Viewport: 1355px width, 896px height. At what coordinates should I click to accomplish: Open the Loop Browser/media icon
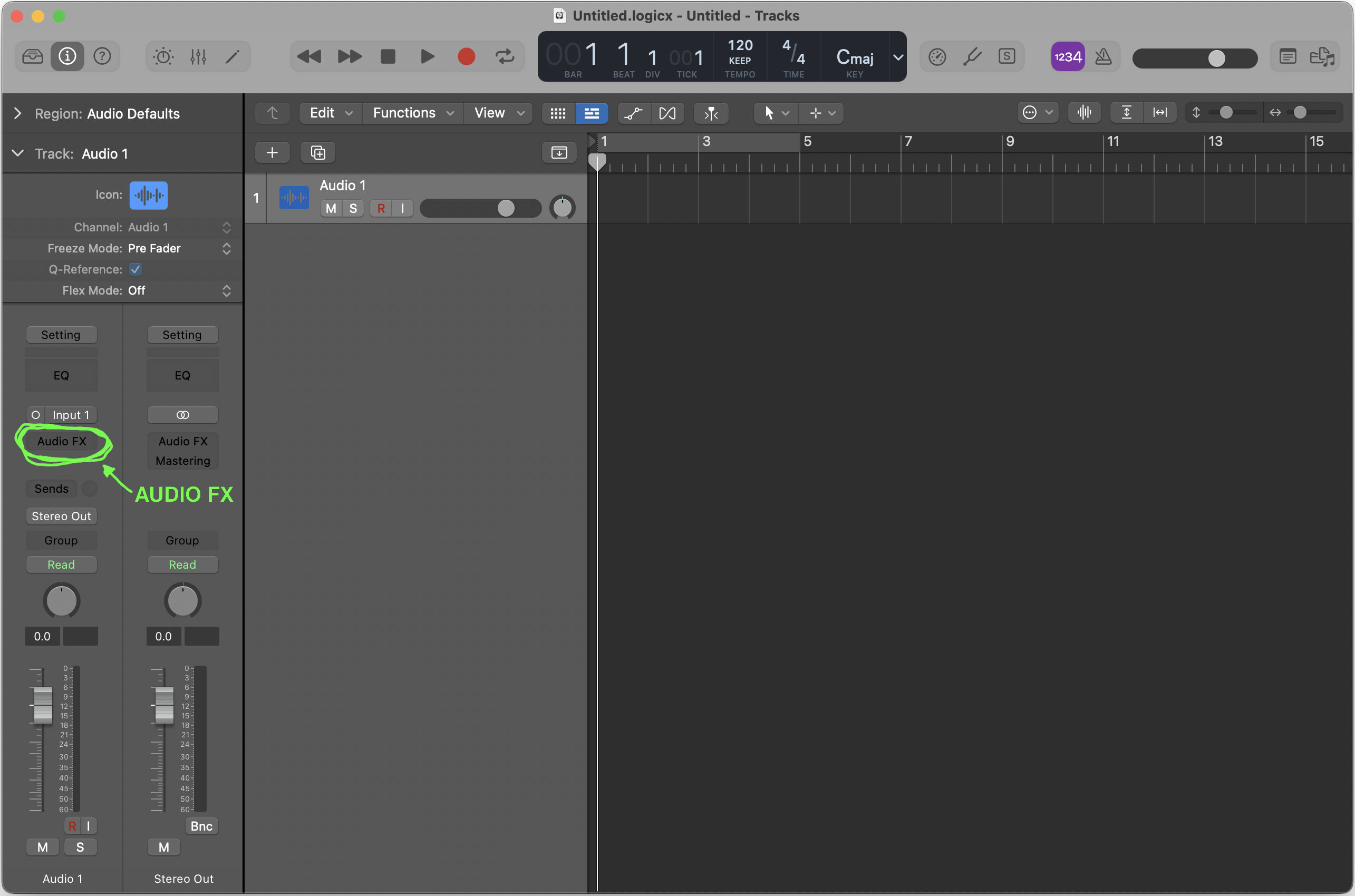click(1322, 56)
